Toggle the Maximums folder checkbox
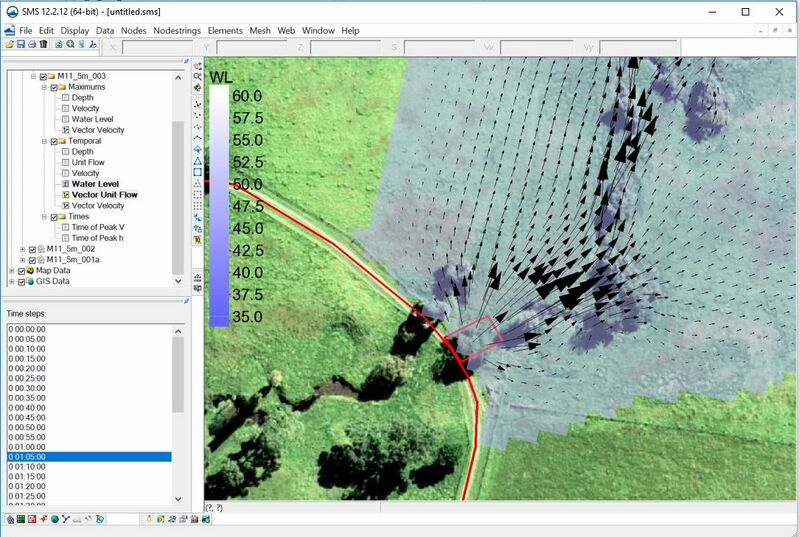Viewport: 800px width, 537px height. click(x=54, y=87)
